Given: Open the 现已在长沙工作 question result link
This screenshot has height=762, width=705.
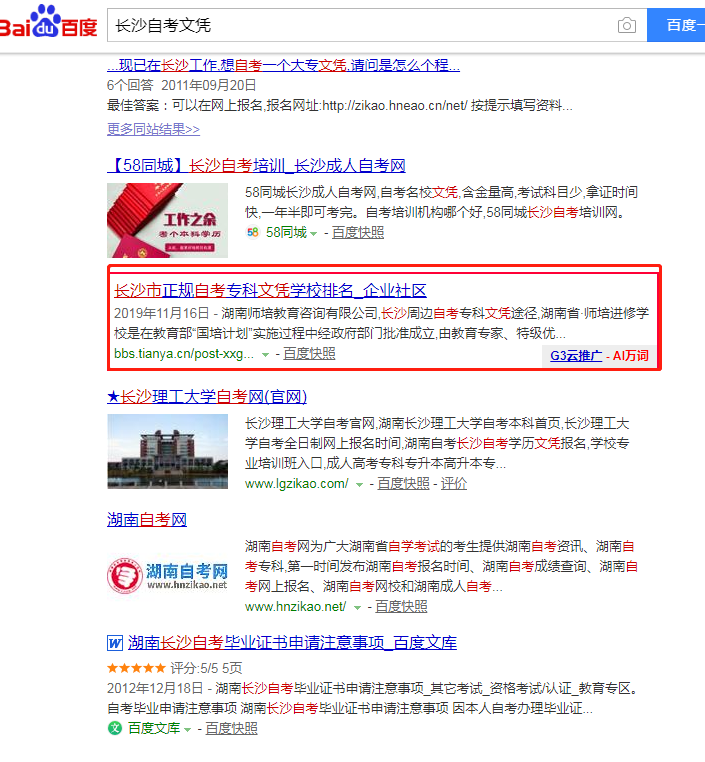Looking at the screenshot, I should 283,65.
